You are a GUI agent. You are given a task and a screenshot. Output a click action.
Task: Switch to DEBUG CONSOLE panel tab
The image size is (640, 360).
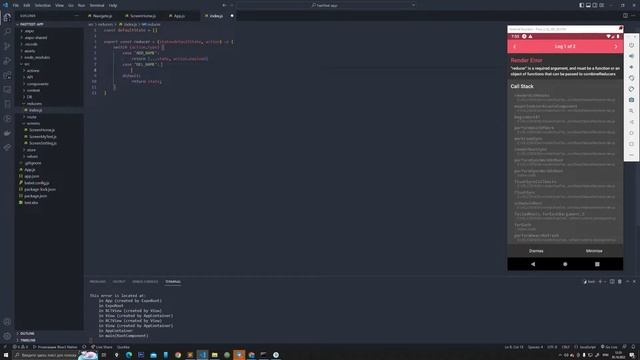coord(145,282)
